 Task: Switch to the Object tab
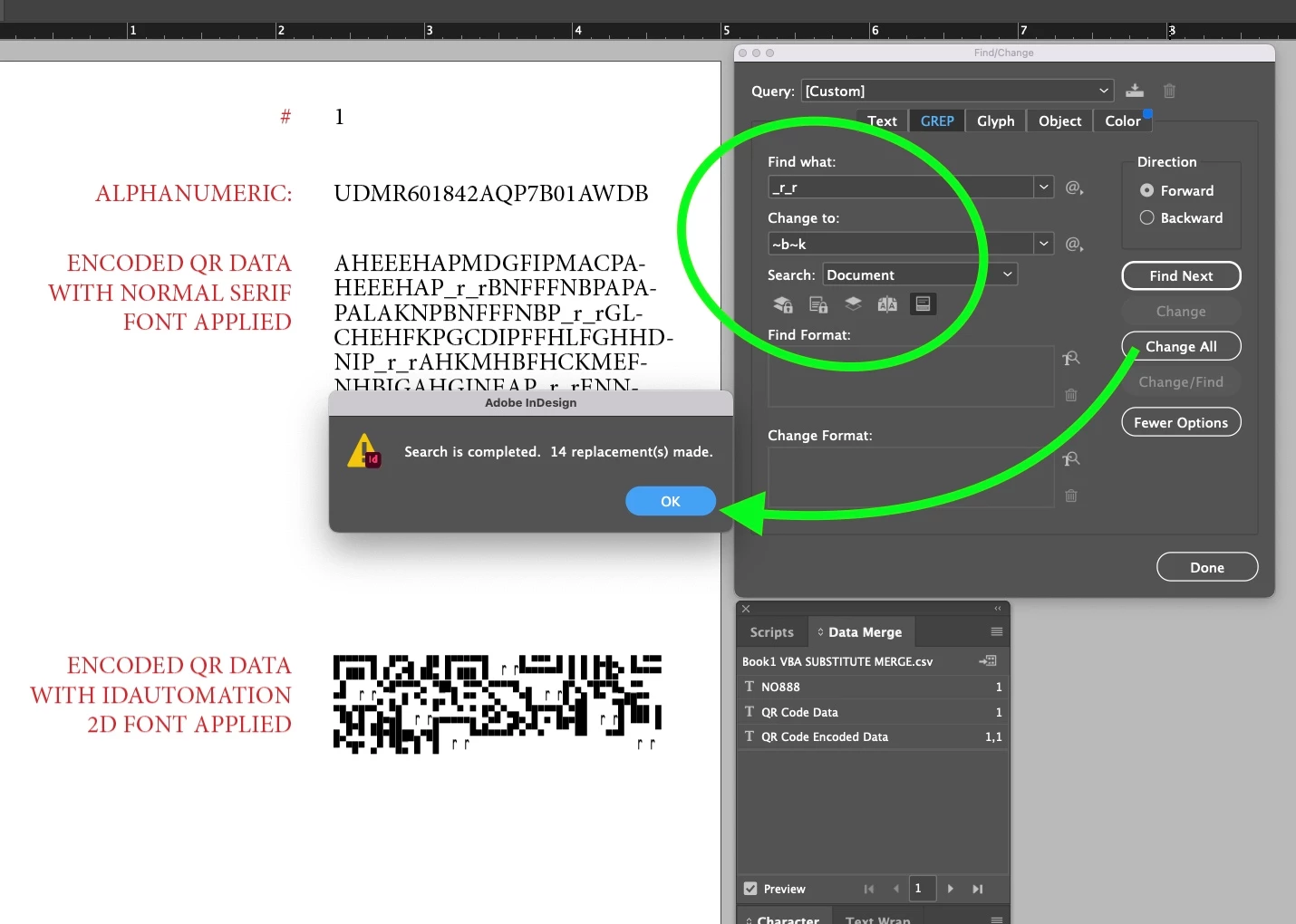coord(1059,120)
